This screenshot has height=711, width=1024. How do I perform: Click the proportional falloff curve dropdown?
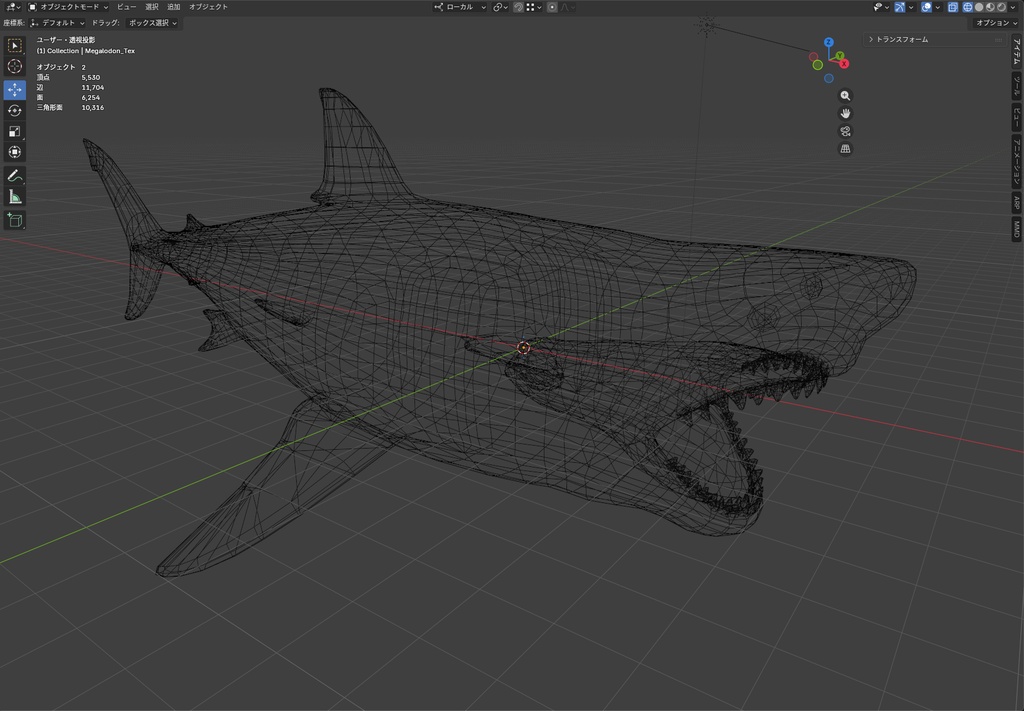[x=567, y=7]
